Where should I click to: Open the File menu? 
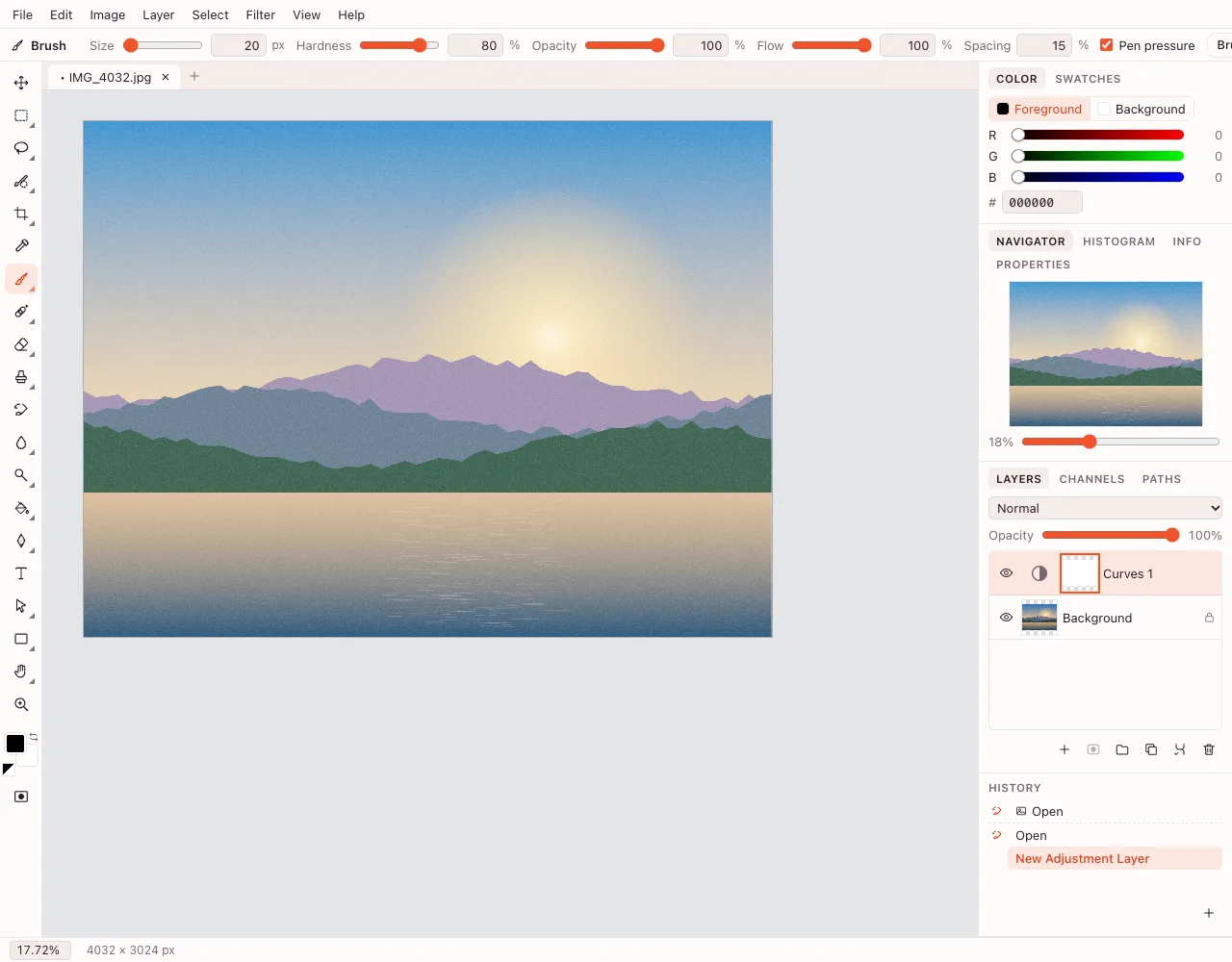coord(22,14)
